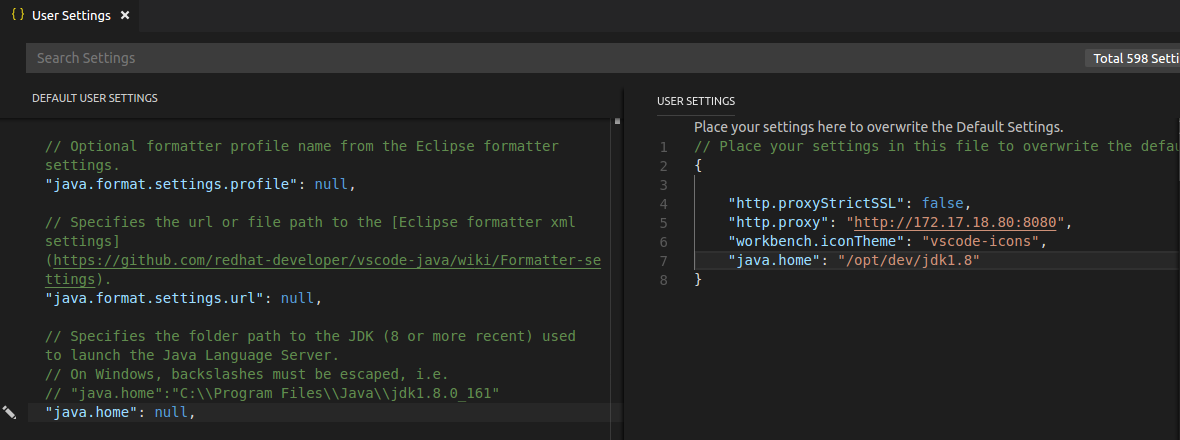Open the DEFAULT USER SETTINGS header
Screen dimensions: 1180x440
(95, 98)
